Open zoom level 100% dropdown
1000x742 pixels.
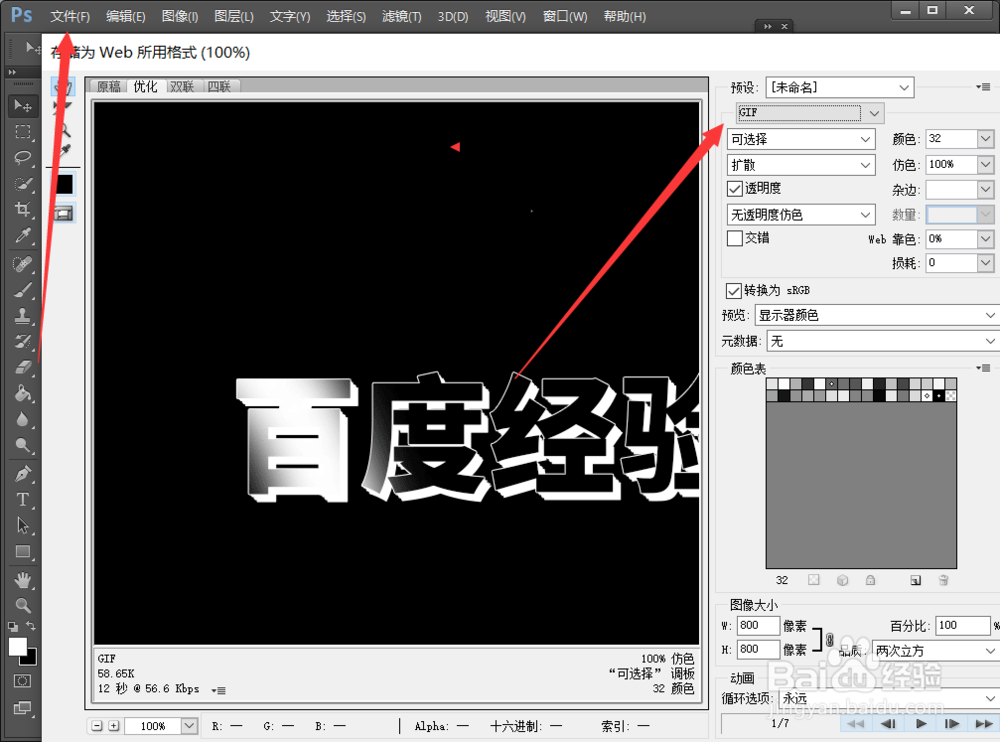pyautogui.click(x=189, y=726)
